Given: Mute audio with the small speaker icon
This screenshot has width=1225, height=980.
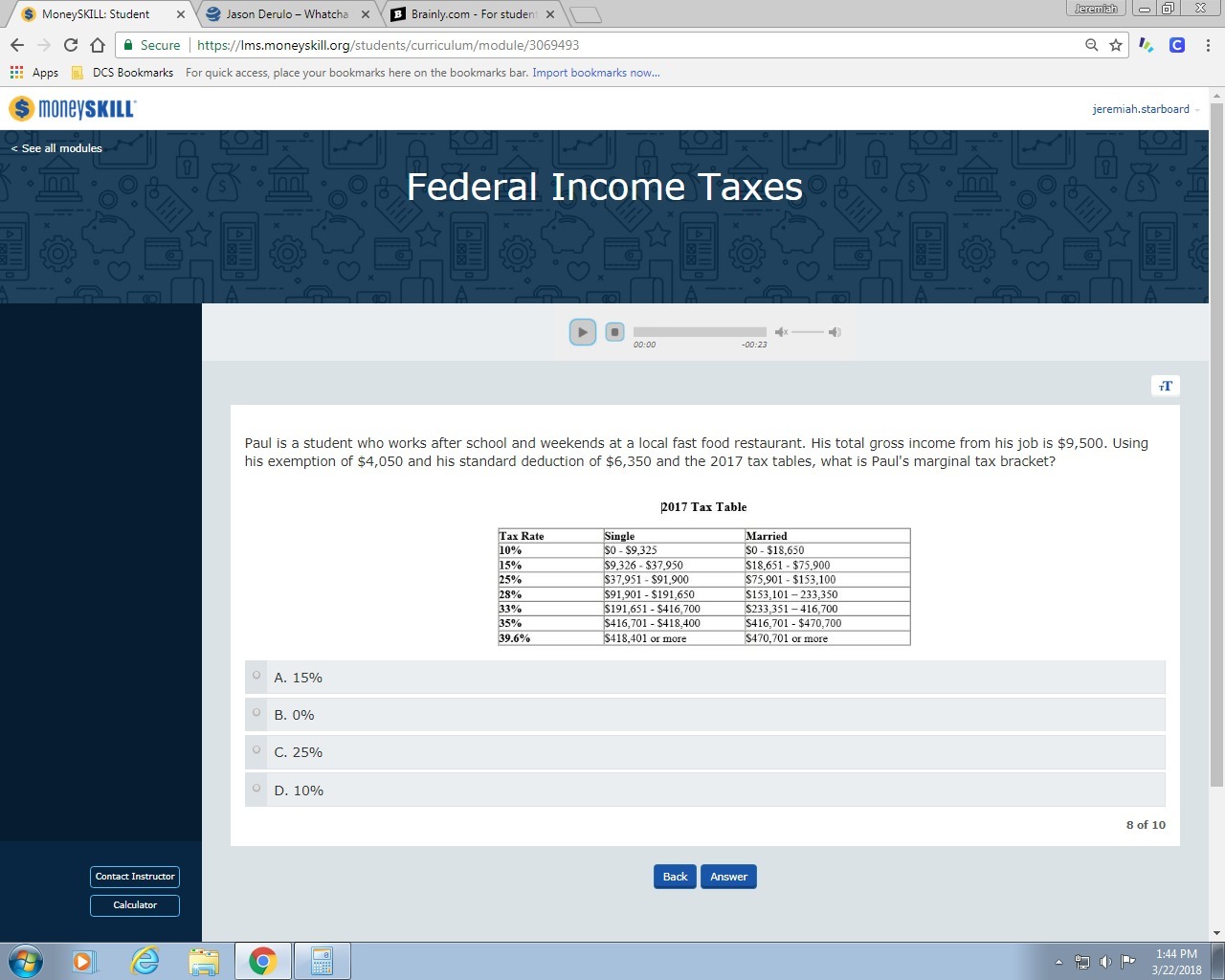Looking at the screenshot, I should point(781,332).
